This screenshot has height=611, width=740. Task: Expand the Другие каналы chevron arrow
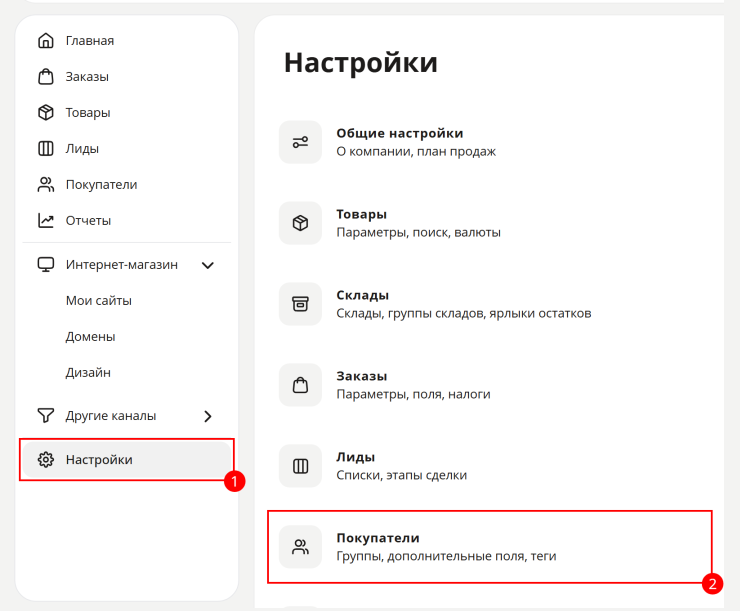point(208,416)
